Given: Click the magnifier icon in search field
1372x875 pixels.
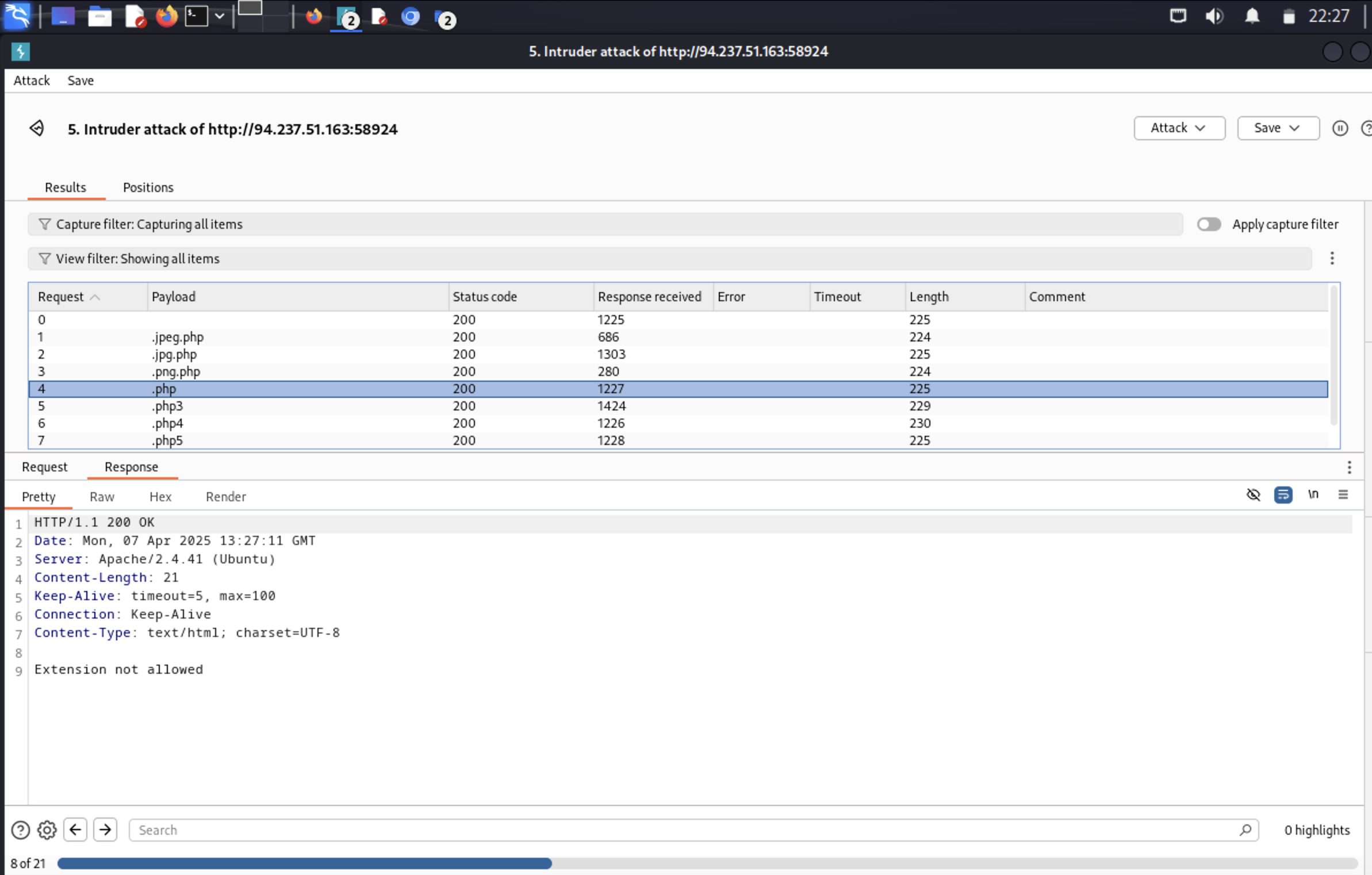Looking at the screenshot, I should (x=1245, y=830).
